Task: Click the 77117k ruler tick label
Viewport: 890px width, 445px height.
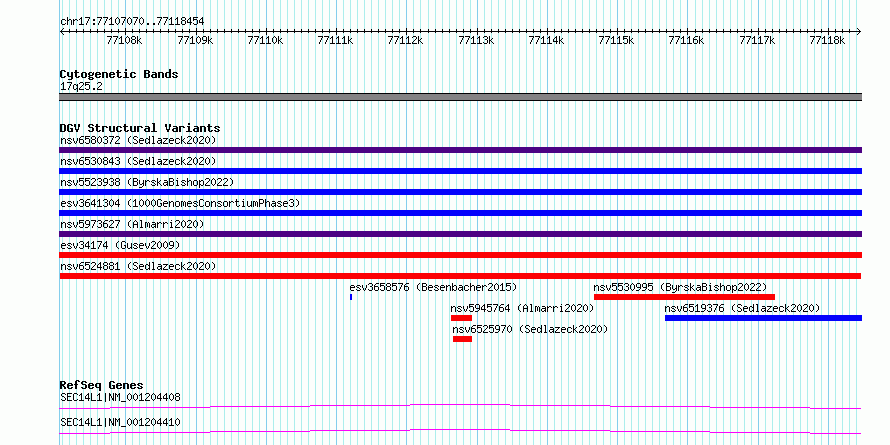Action: coord(757,40)
